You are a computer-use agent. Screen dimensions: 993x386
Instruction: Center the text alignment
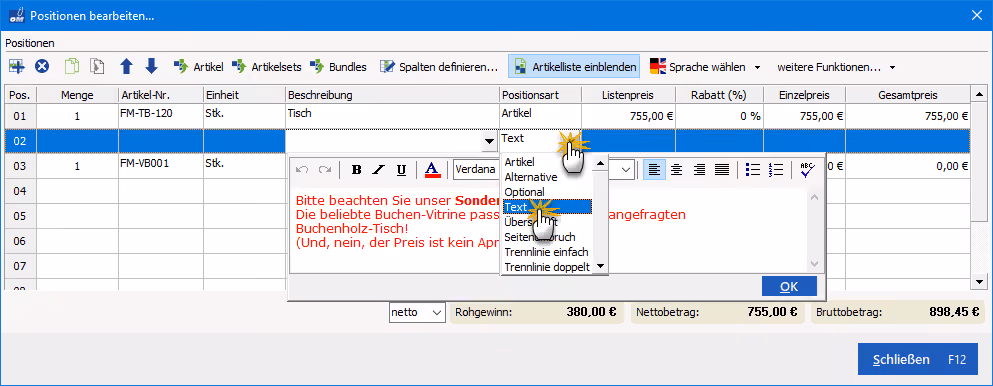click(676, 170)
